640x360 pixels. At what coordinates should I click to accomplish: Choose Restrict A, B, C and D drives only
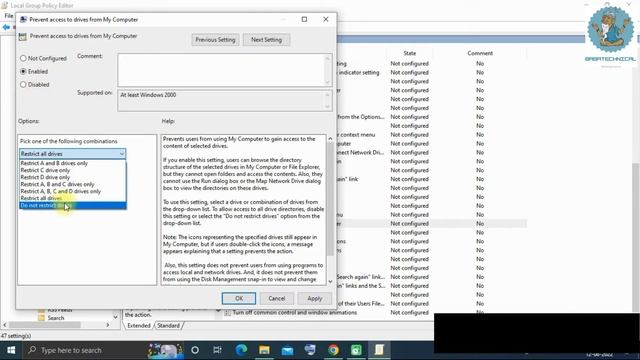(73, 191)
